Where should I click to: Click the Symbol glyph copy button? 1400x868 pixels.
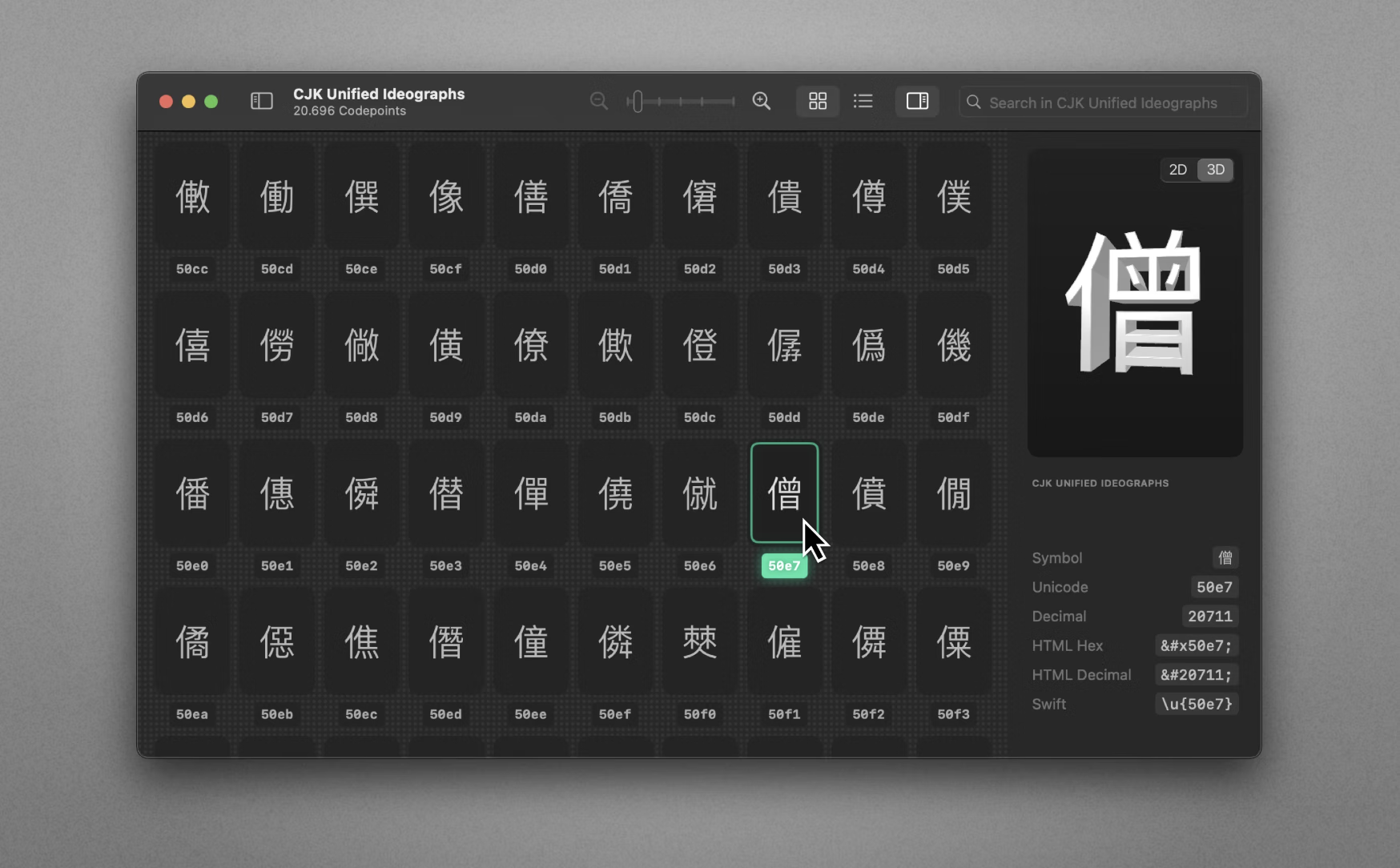[x=1225, y=557]
